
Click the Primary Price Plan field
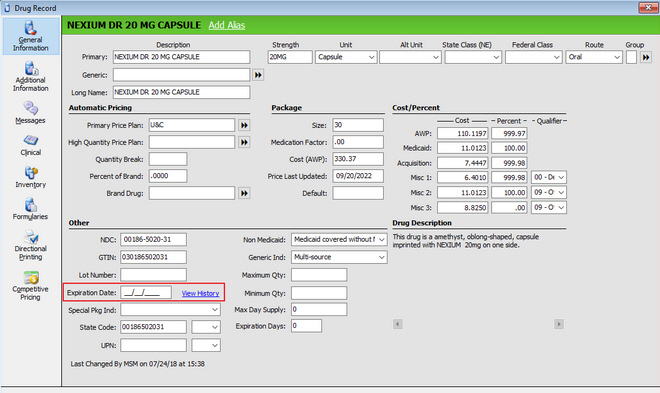192,125
